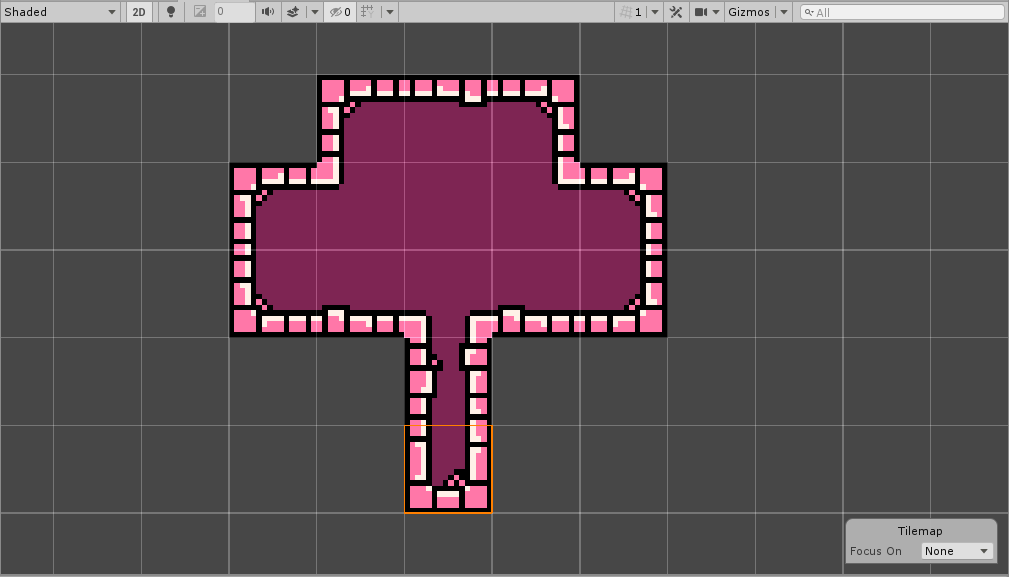Click the scene search field

pos(905,12)
